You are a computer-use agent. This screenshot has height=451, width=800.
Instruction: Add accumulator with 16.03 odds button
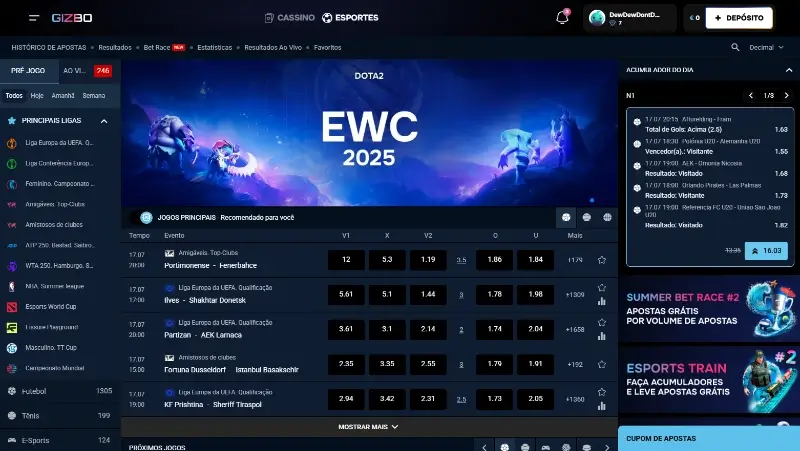coord(766,250)
